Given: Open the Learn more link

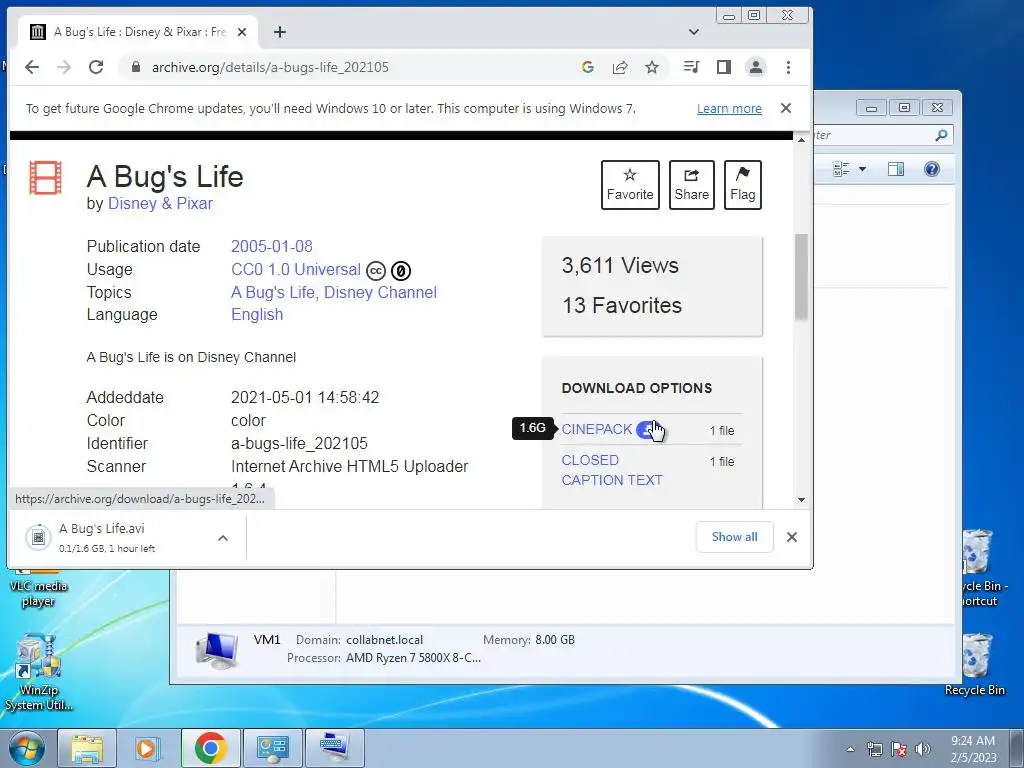Looking at the screenshot, I should [729, 109].
